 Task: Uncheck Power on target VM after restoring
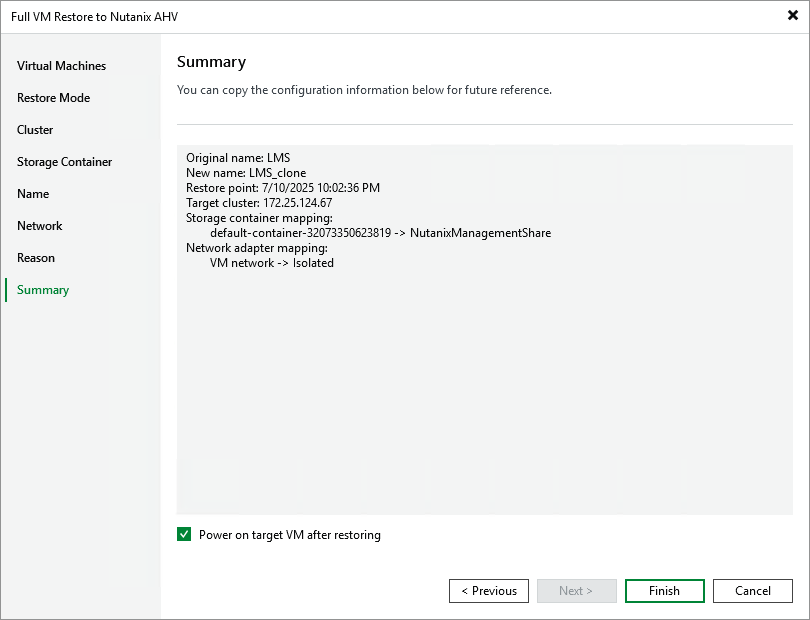[x=184, y=534]
